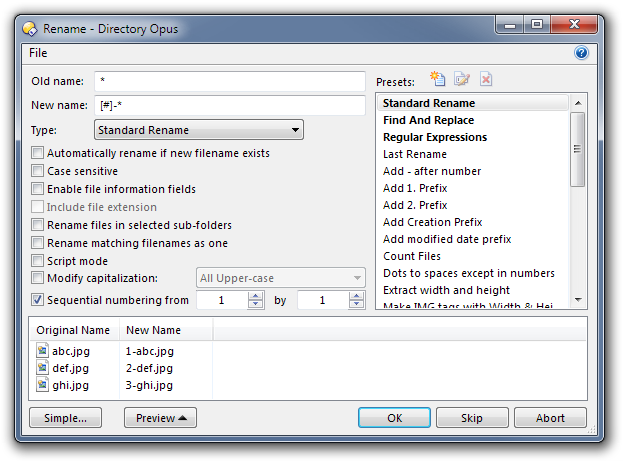This screenshot has width=623, height=461.
Task: Minimize the Rename window
Action: pos(510,25)
